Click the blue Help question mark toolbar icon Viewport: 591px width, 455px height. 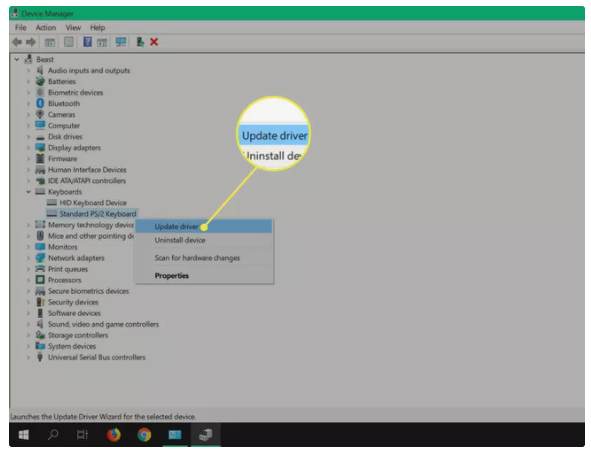click(x=87, y=42)
